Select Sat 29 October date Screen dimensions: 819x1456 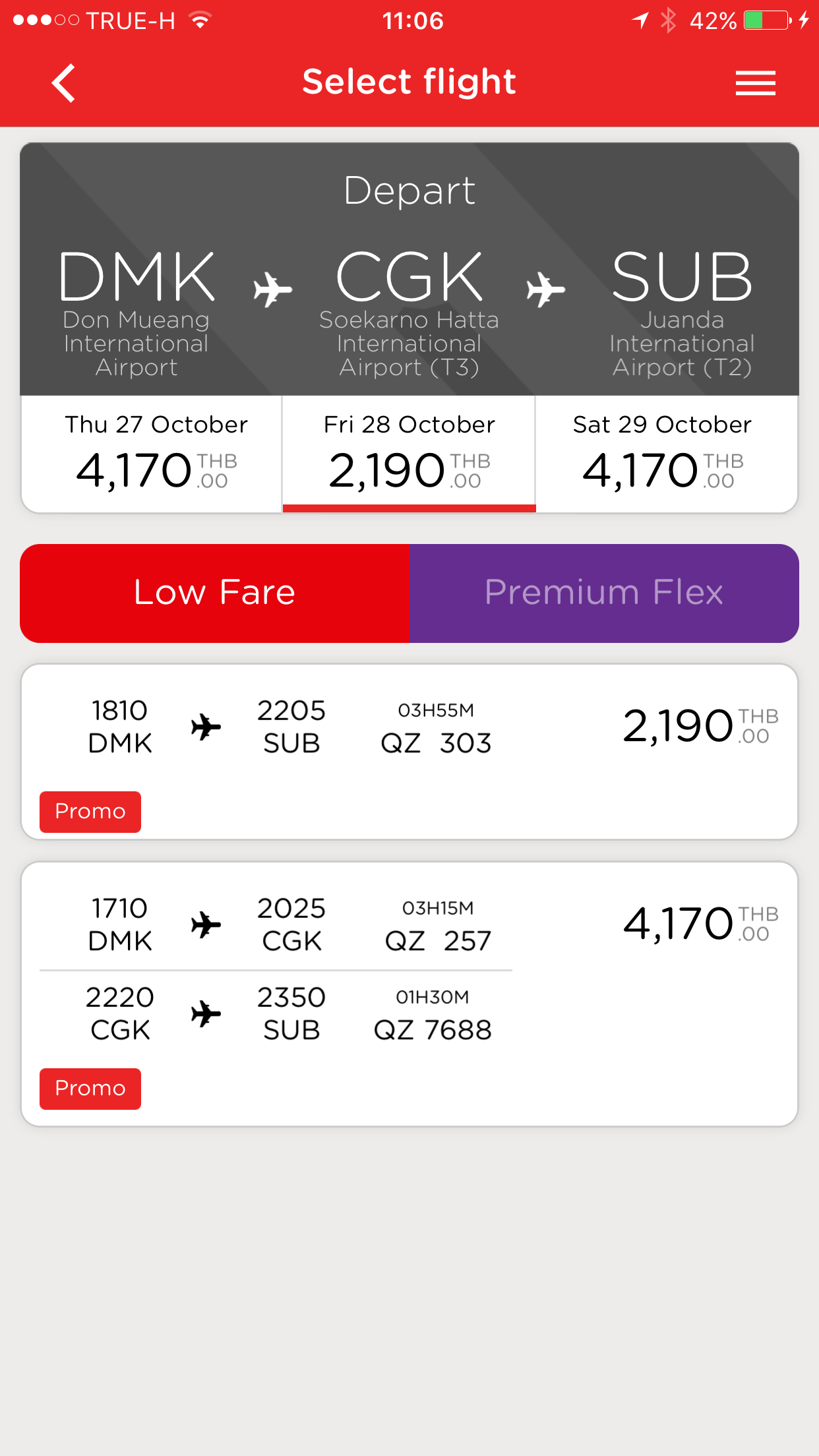[x=662, y=454]
